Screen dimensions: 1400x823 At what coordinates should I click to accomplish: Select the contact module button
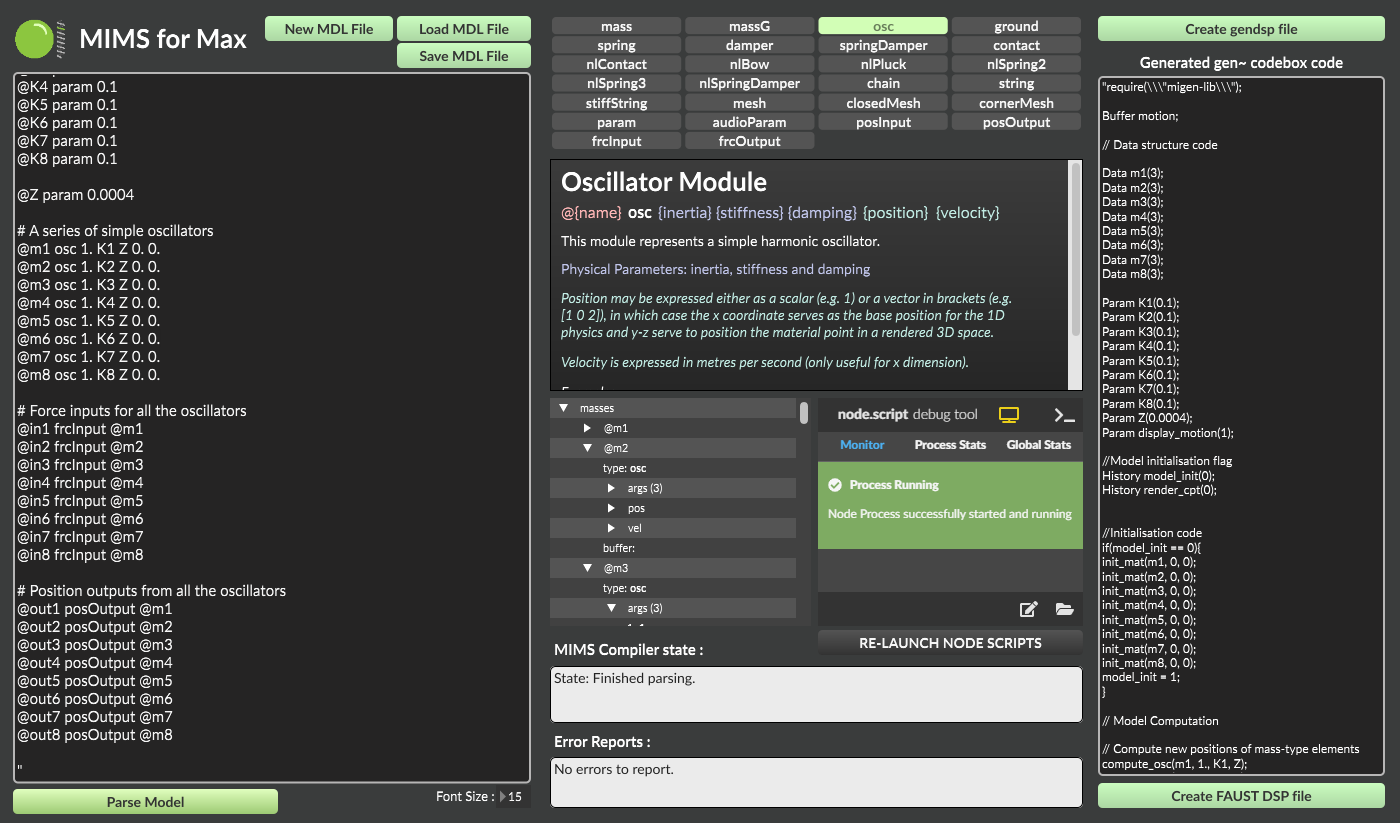click(1016, 45)
